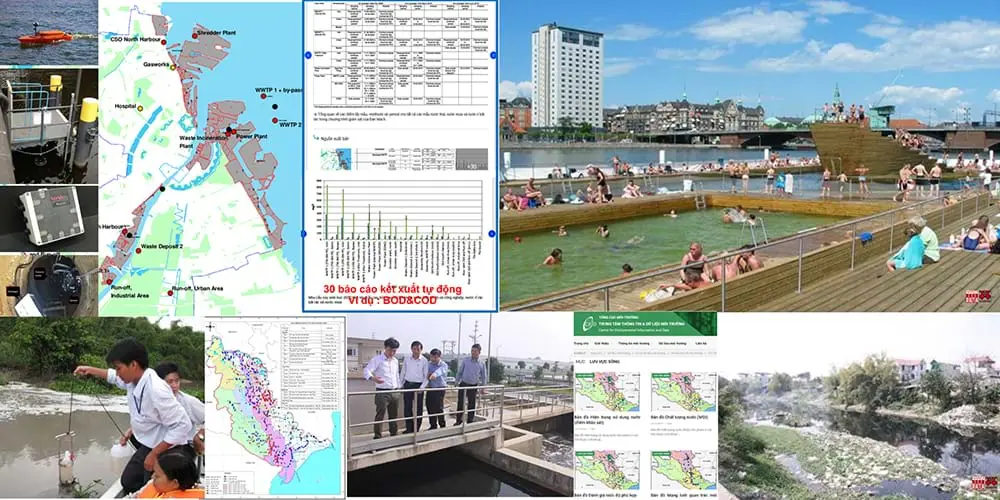Screen dimensions: 1000x500
Task: Select the yellow Hospital marker on map
Action: pos(140,108)
